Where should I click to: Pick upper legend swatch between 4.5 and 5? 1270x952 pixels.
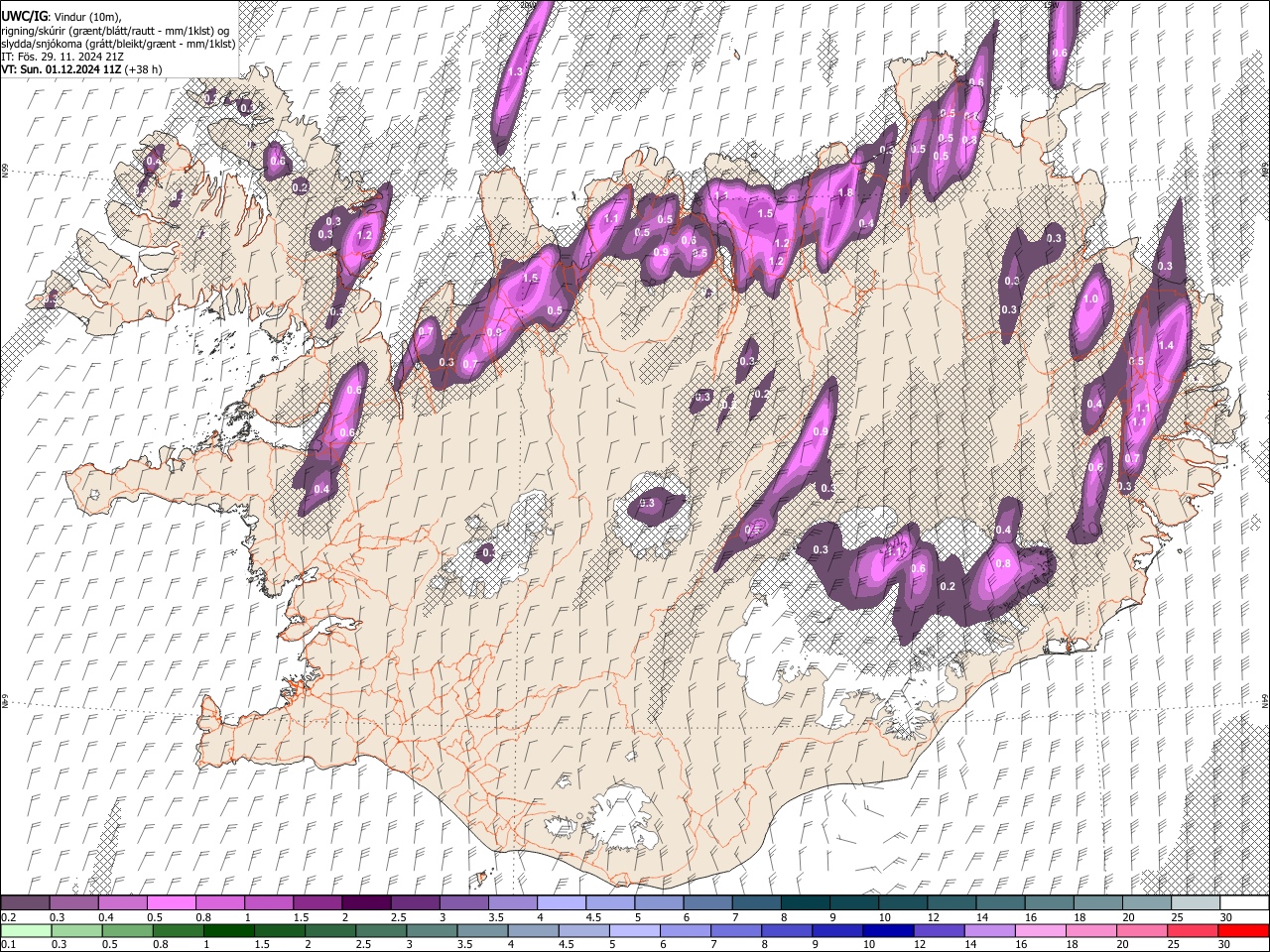click(610, 902)
